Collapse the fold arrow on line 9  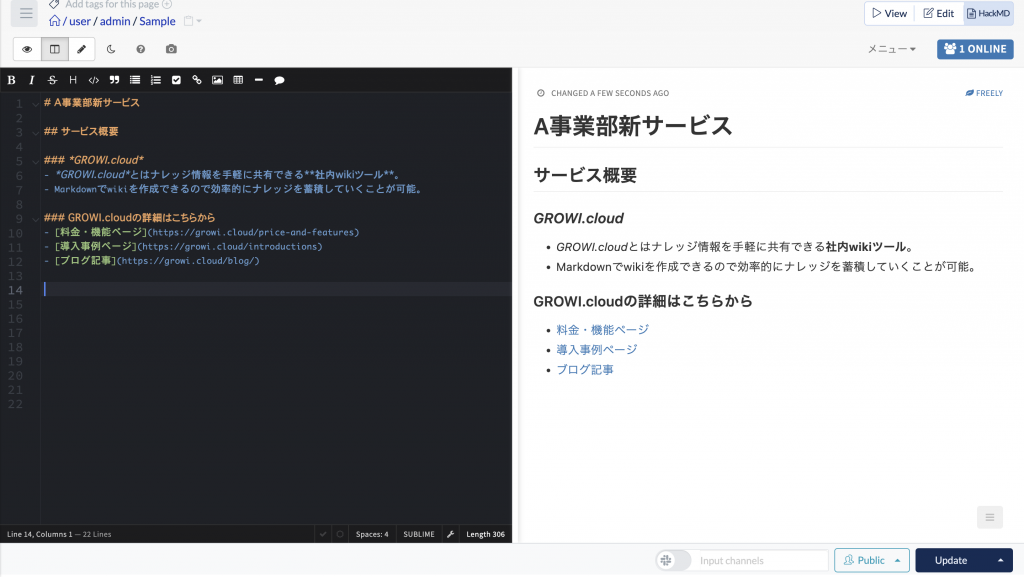tap(35, 218)
